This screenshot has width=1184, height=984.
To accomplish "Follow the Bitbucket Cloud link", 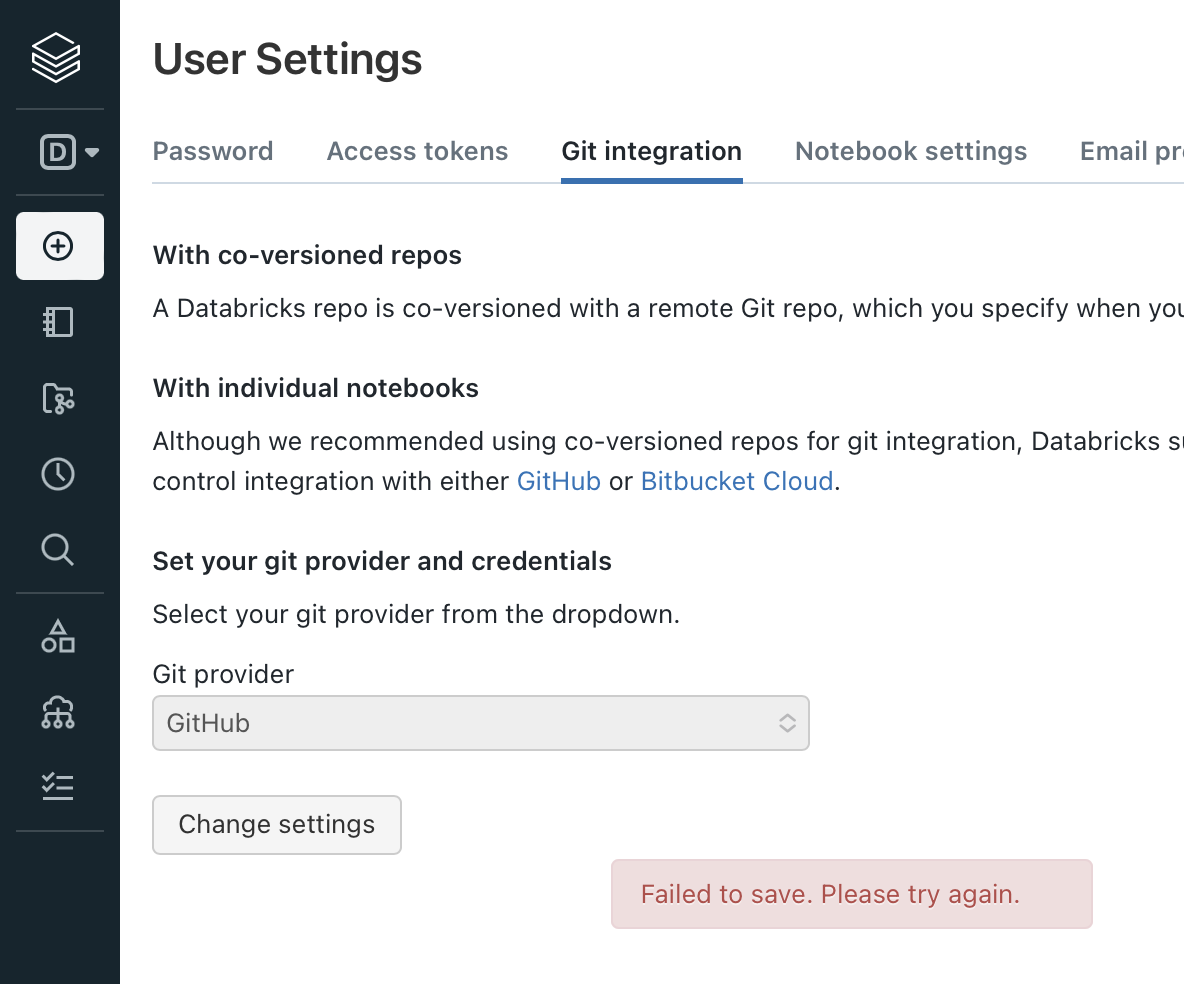I will click(x=737, y=481).
